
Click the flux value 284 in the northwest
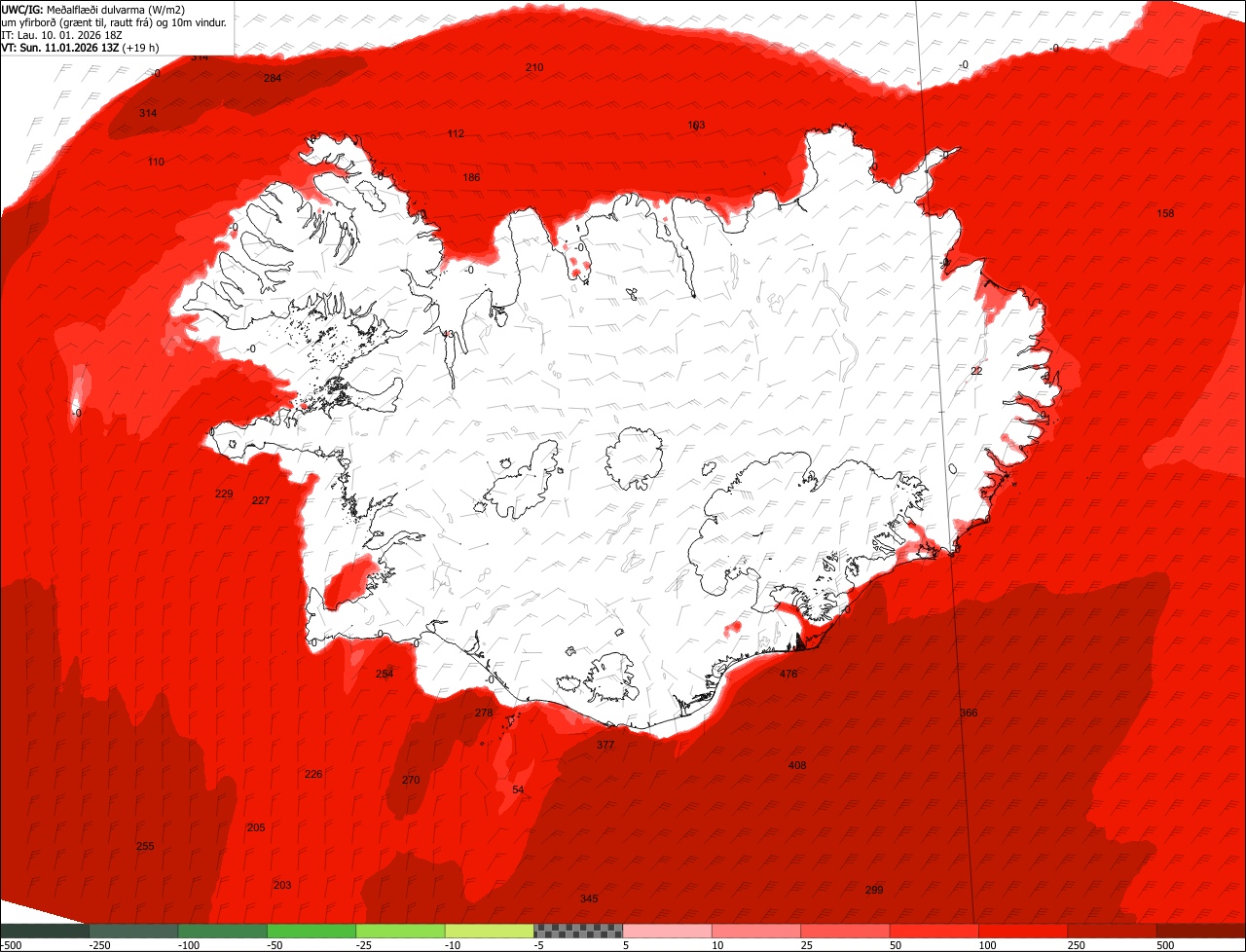click(273, 78)
